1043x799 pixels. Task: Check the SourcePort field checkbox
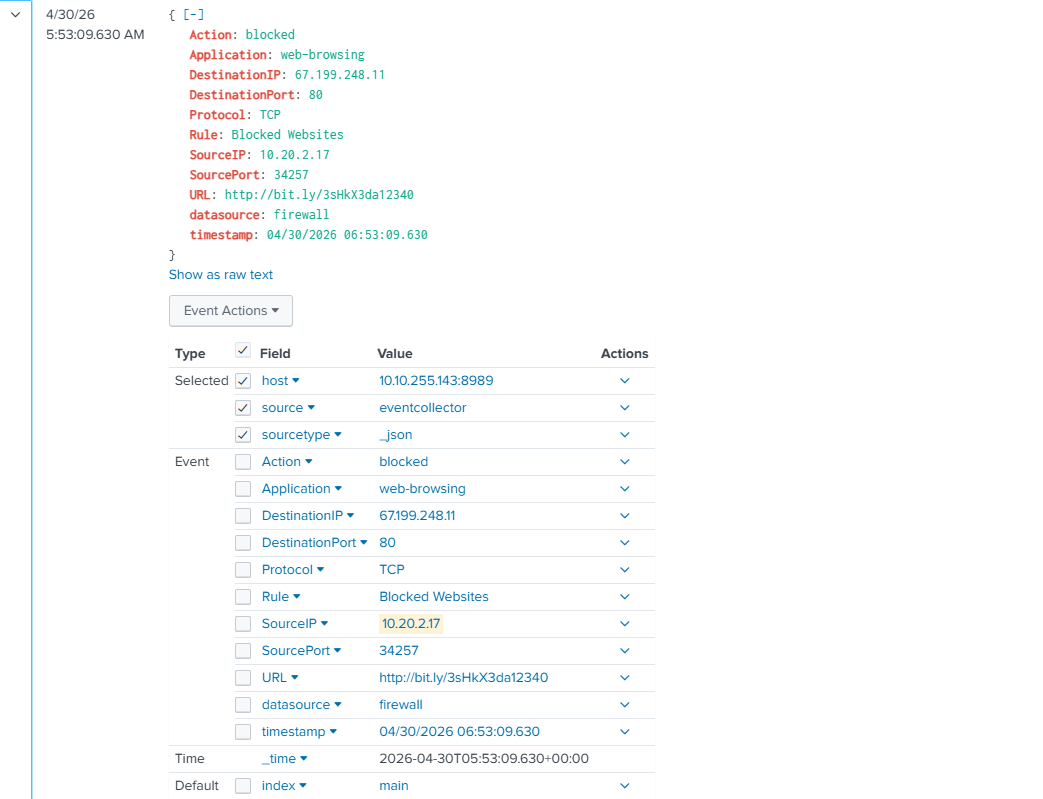coord(243,651)
